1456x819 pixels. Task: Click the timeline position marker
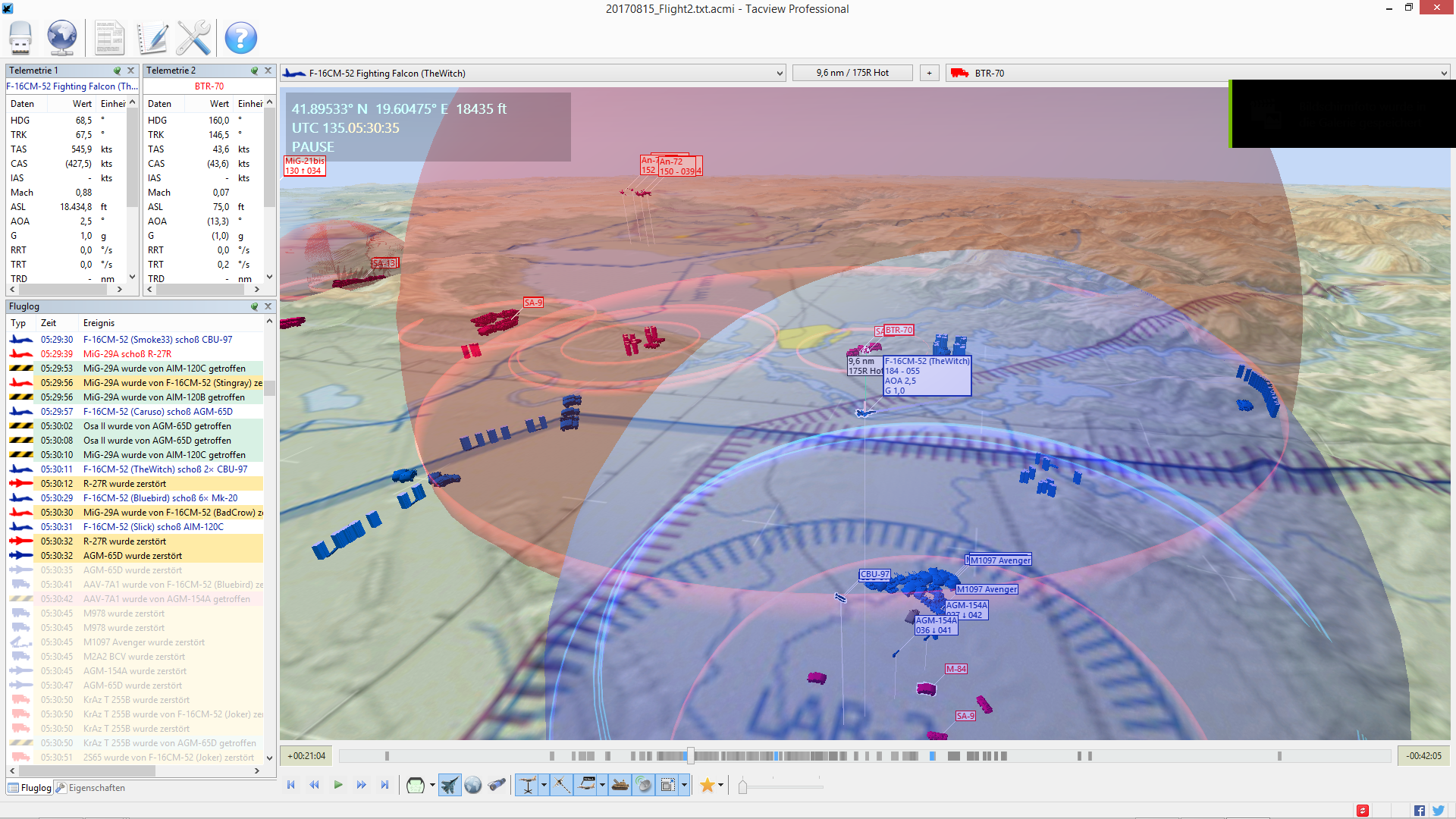point(690,755)
